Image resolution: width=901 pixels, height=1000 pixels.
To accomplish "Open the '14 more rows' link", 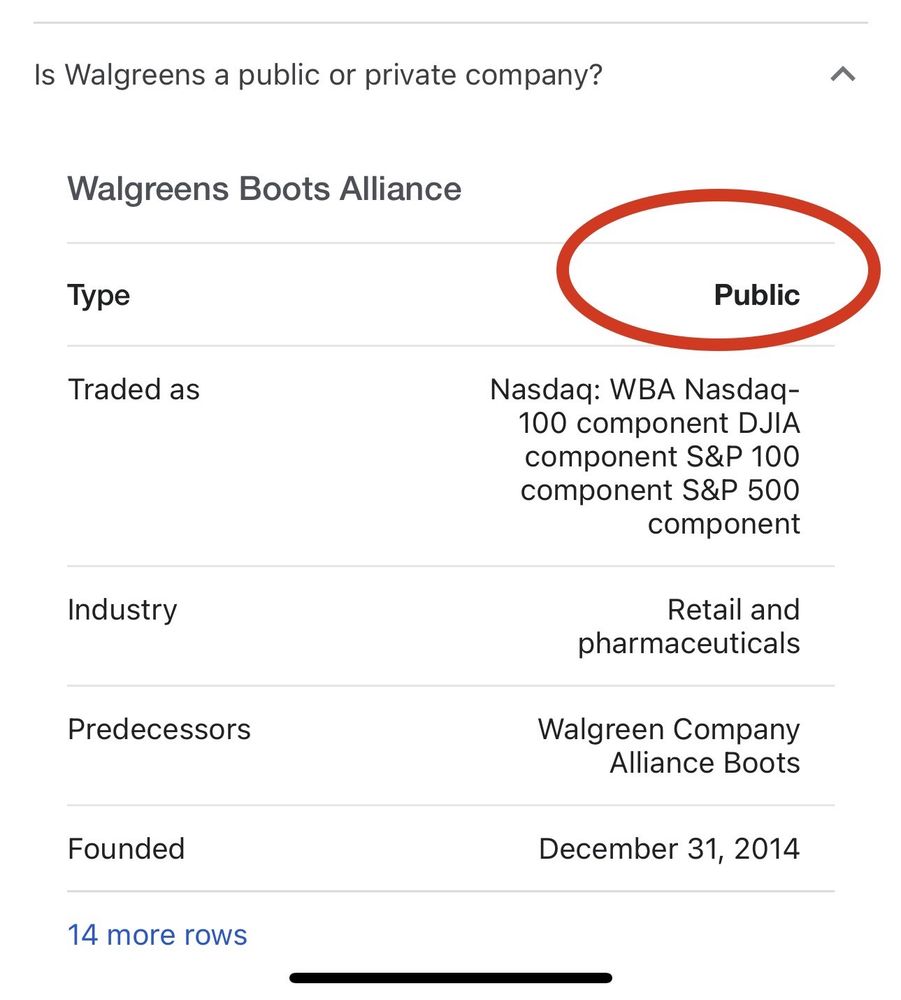I will (x=157, y=935).
